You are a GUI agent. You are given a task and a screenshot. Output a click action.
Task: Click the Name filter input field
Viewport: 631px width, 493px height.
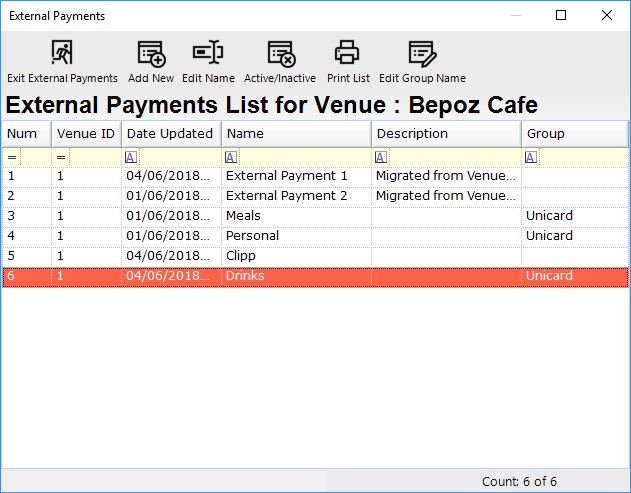[305, 157]
